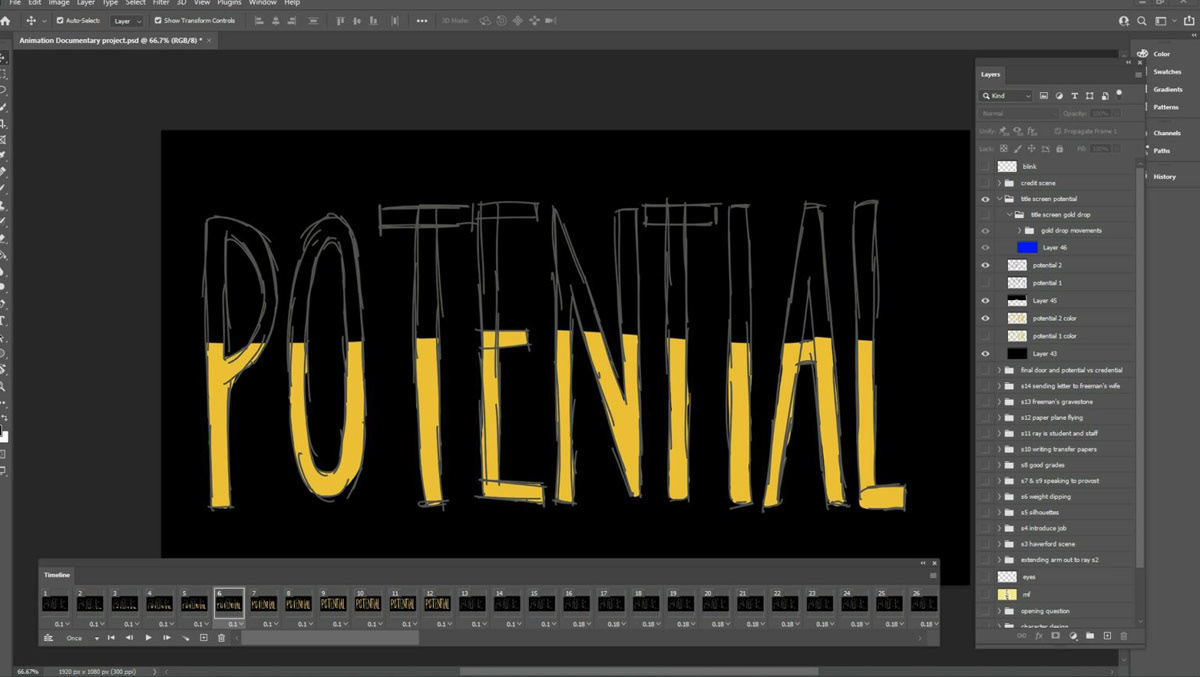Expand s5 silhouettes group
The width and height of the screenshot is (1200, 677).
999,512
